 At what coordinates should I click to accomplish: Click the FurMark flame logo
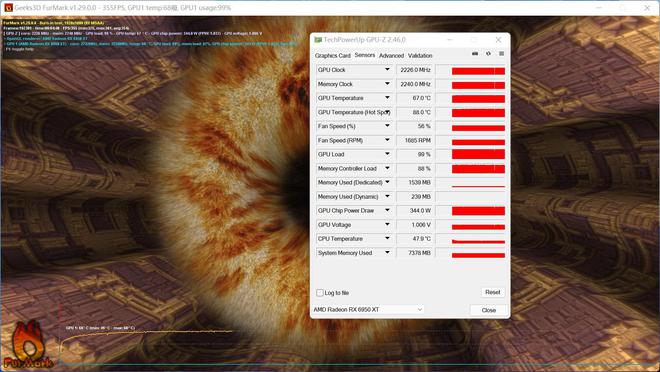(28, 344)
